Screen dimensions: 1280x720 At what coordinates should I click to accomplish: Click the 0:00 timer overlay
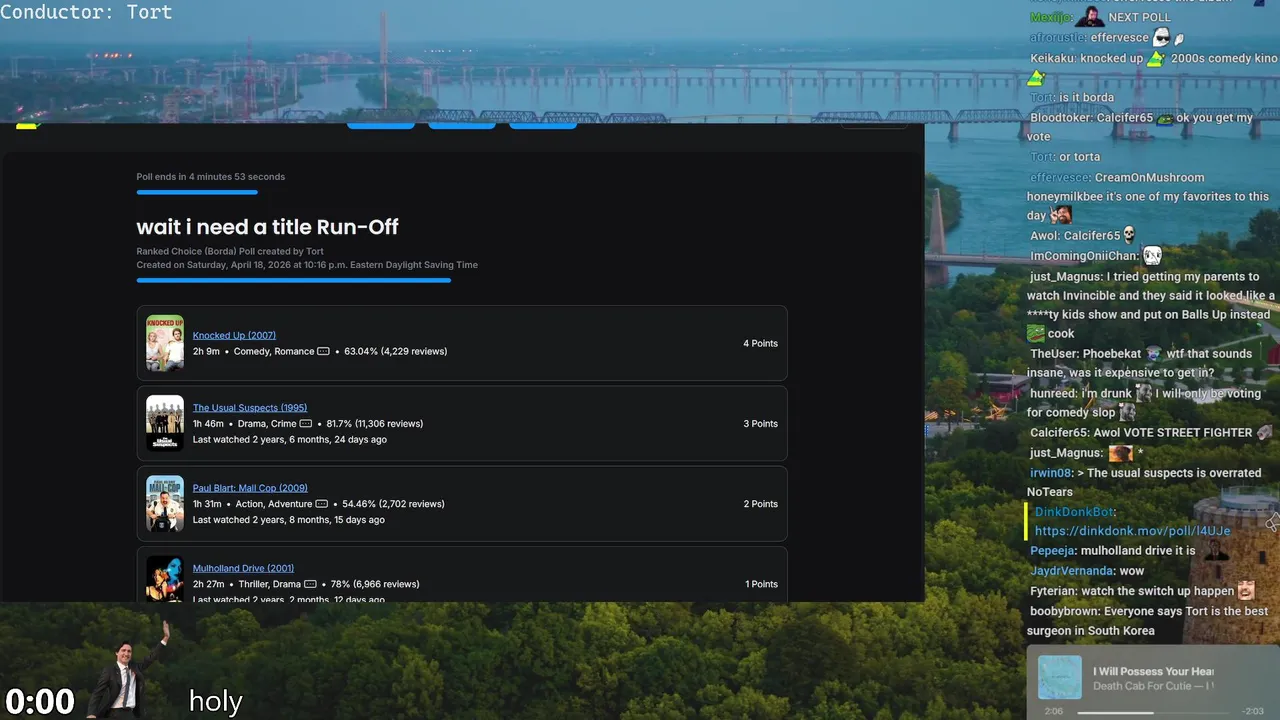point(40,702)
